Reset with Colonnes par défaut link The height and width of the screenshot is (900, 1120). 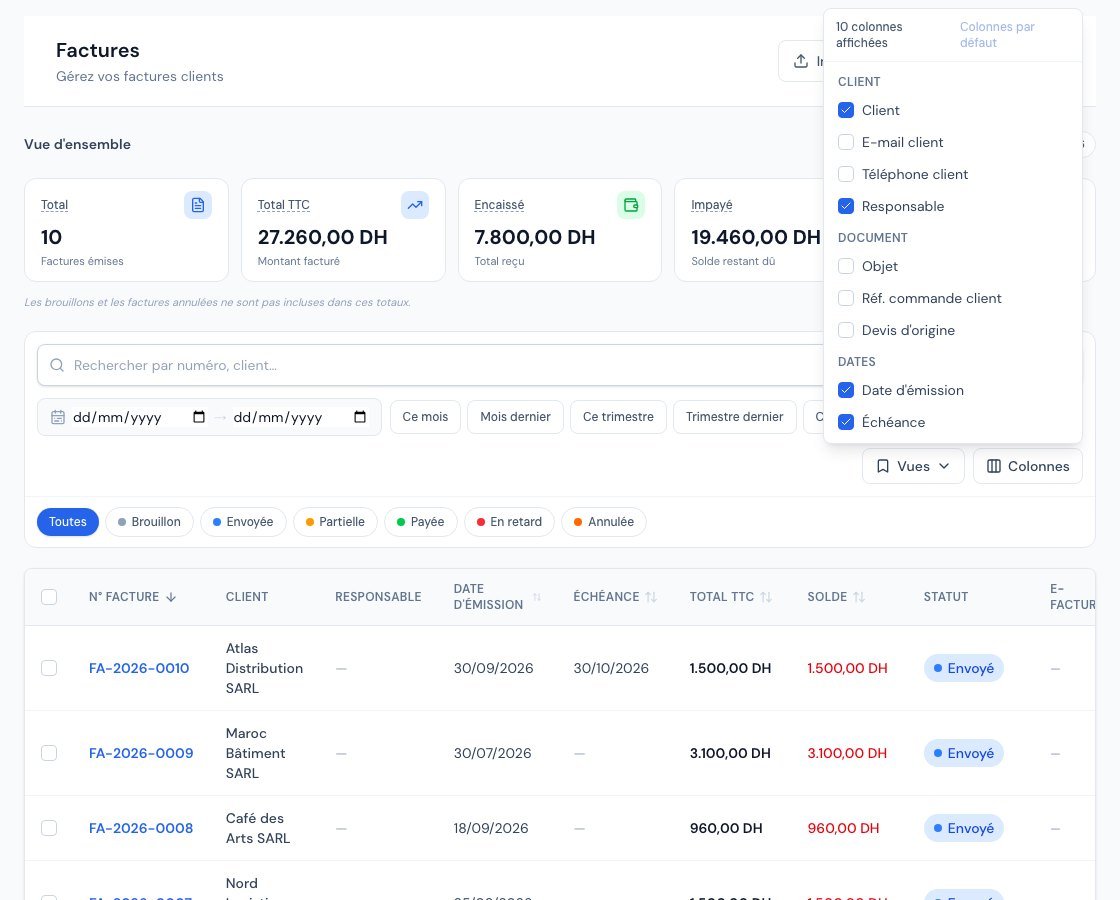point(997,35)
